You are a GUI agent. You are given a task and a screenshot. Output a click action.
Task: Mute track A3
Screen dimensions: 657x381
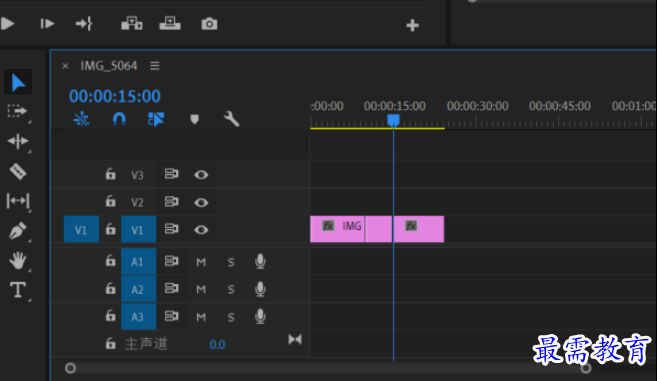[x=201, y=317]
